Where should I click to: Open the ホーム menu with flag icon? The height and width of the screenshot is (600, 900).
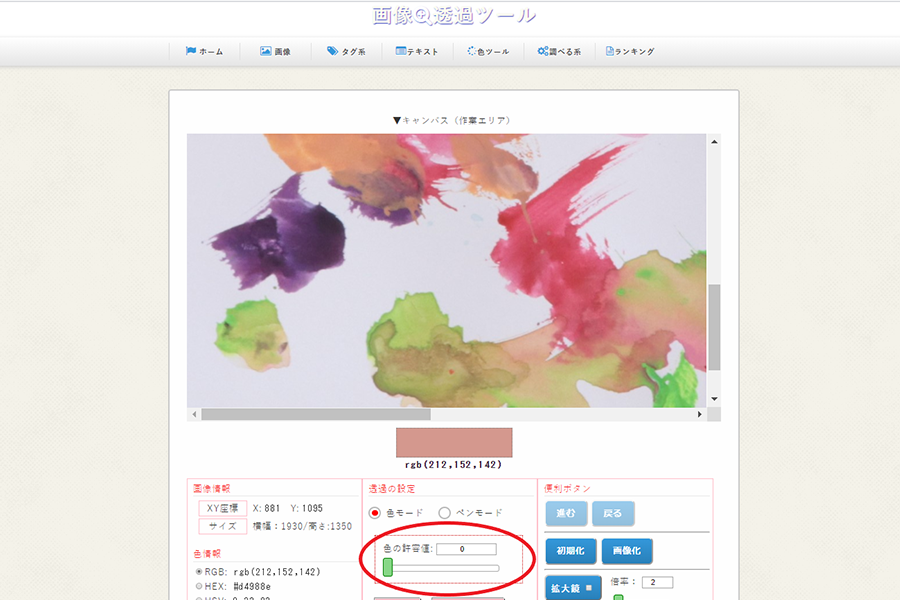click(204, 51)
